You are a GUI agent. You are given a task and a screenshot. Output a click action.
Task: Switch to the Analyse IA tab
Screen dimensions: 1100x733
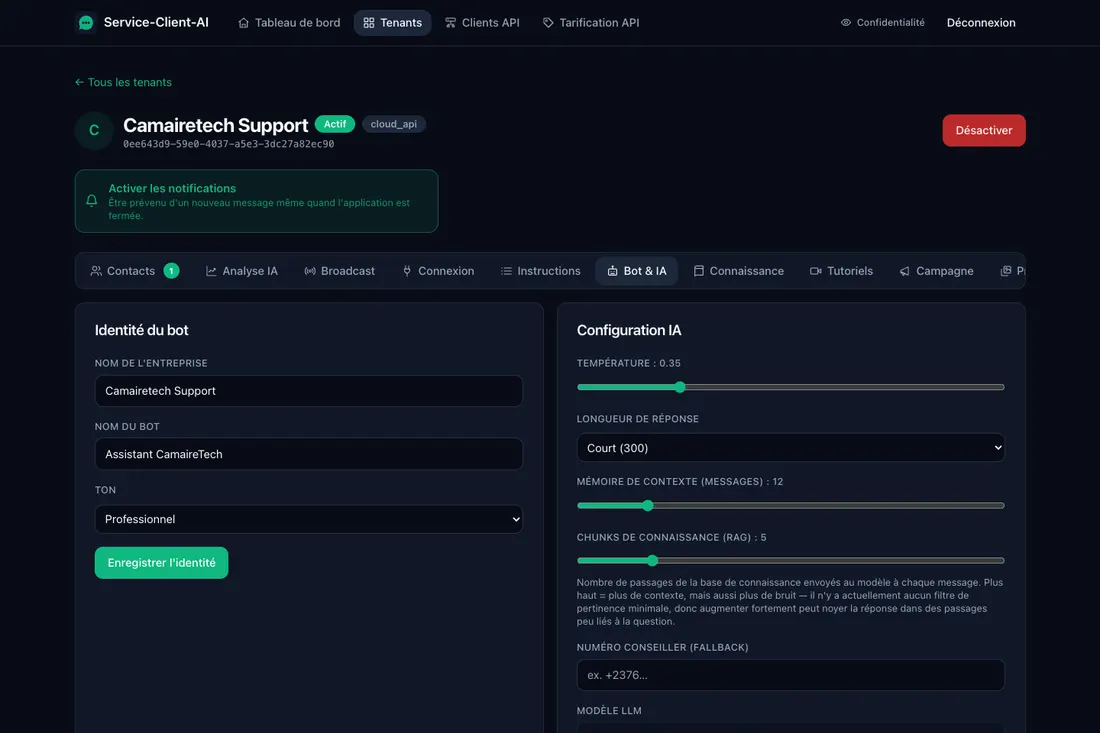242,271
